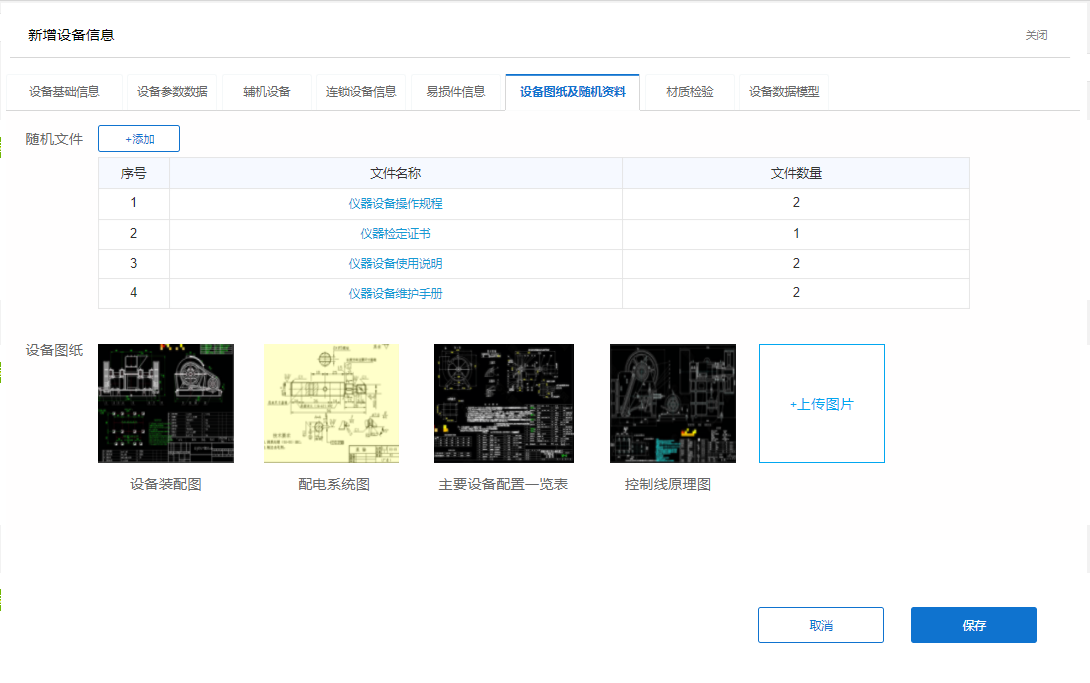Click the blue 保存 button
Viewport: 1090px width, 683px height.
973,625
